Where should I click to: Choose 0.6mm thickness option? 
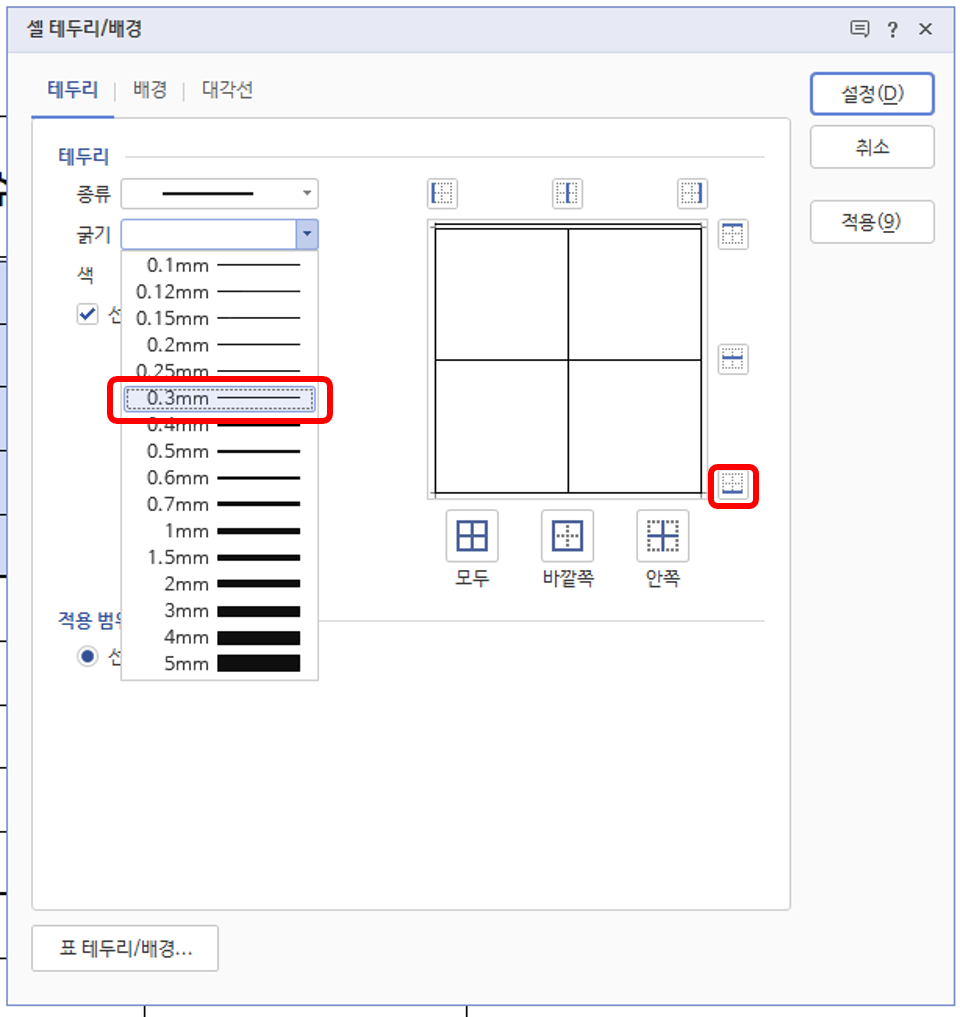[x=220, y=478]
